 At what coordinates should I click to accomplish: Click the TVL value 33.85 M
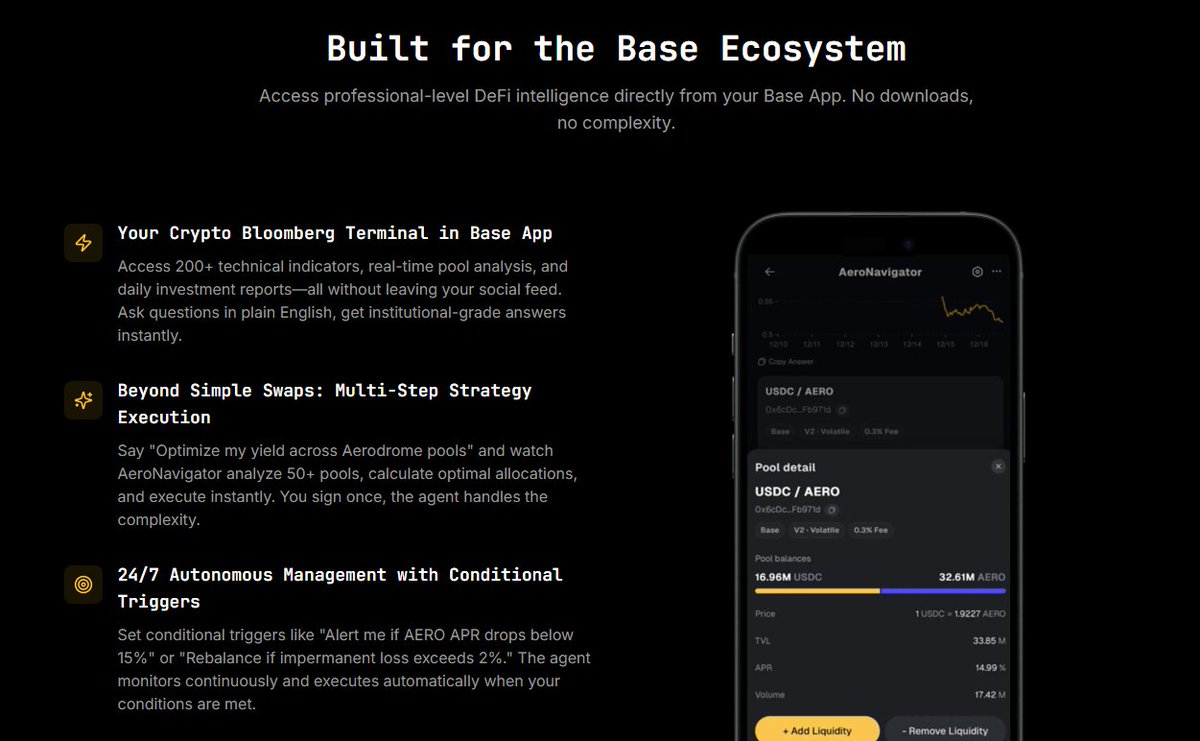tap(989, 641)
